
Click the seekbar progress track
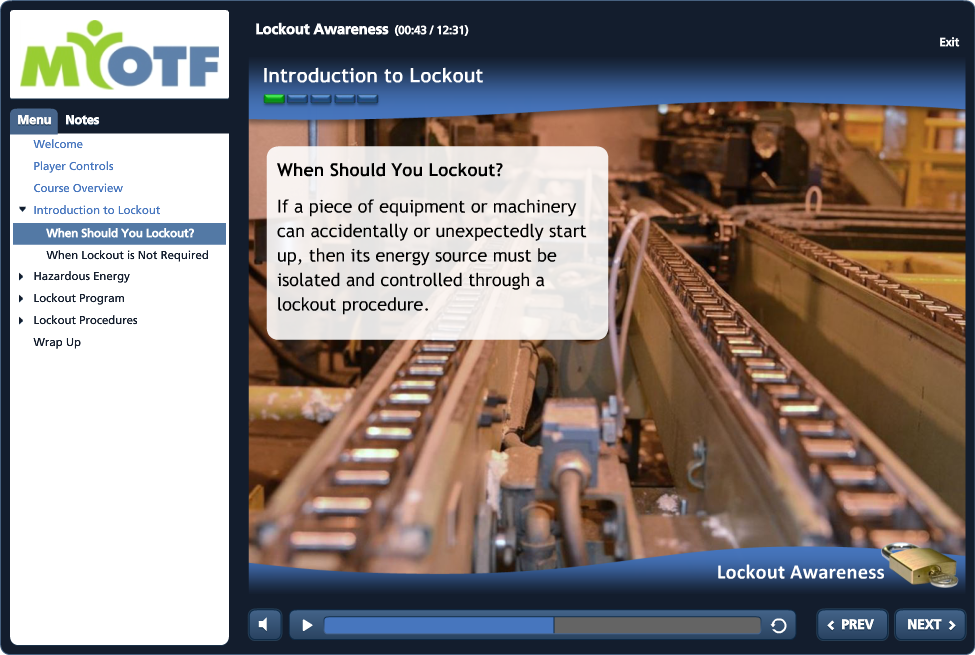coord(542,625)
